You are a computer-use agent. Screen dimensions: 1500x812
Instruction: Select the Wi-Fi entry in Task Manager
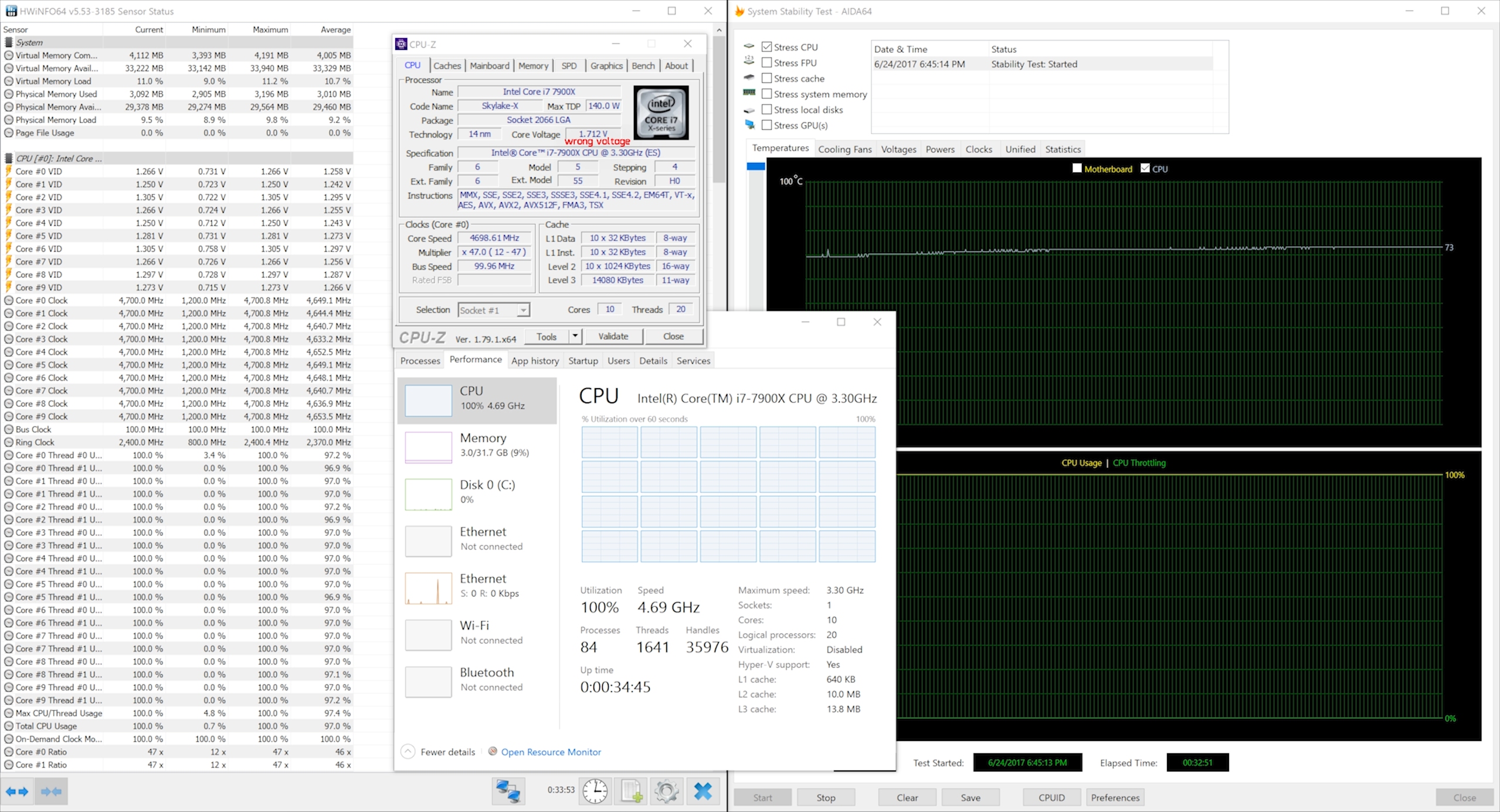point(477,635)
